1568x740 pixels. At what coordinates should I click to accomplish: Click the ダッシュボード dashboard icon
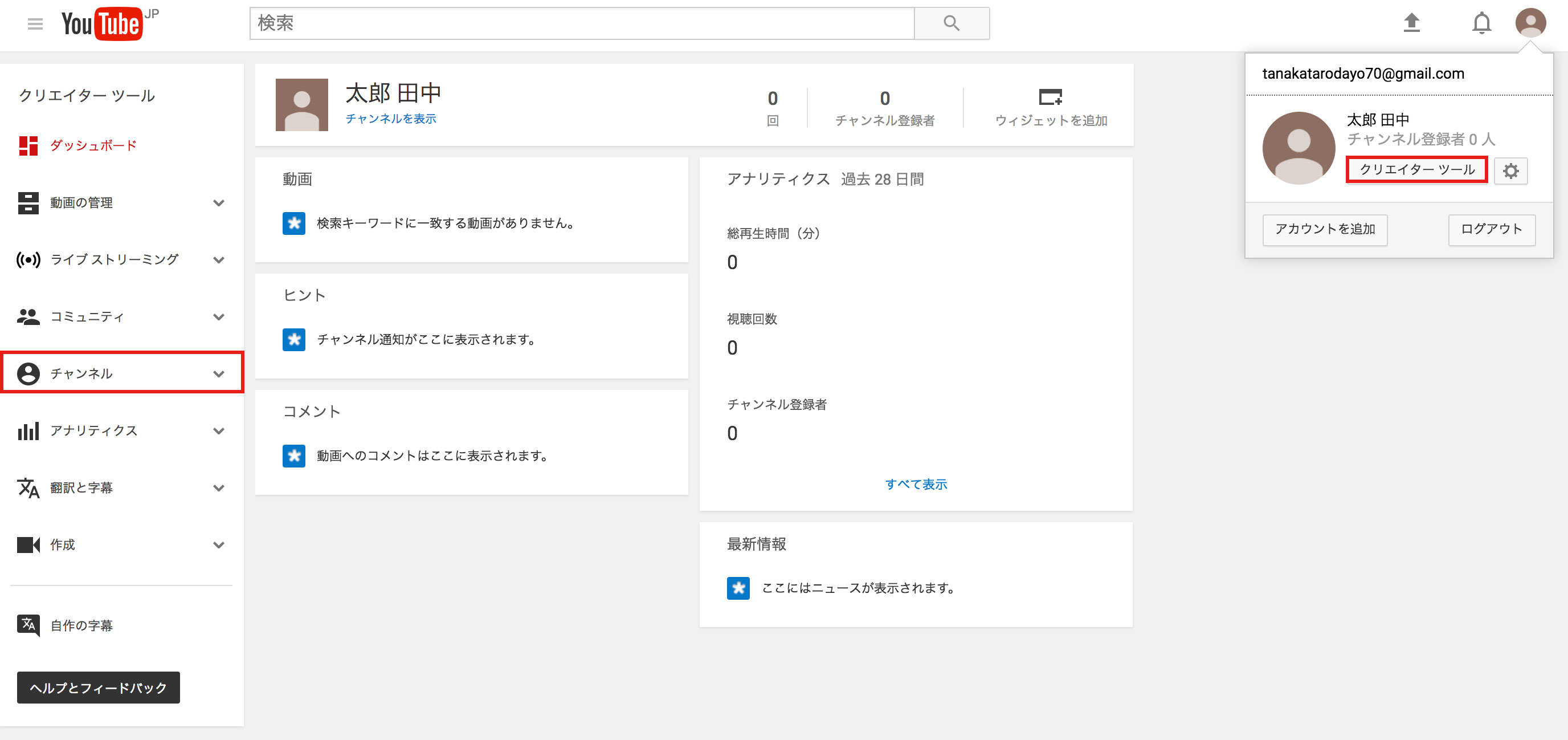(28, 145)
